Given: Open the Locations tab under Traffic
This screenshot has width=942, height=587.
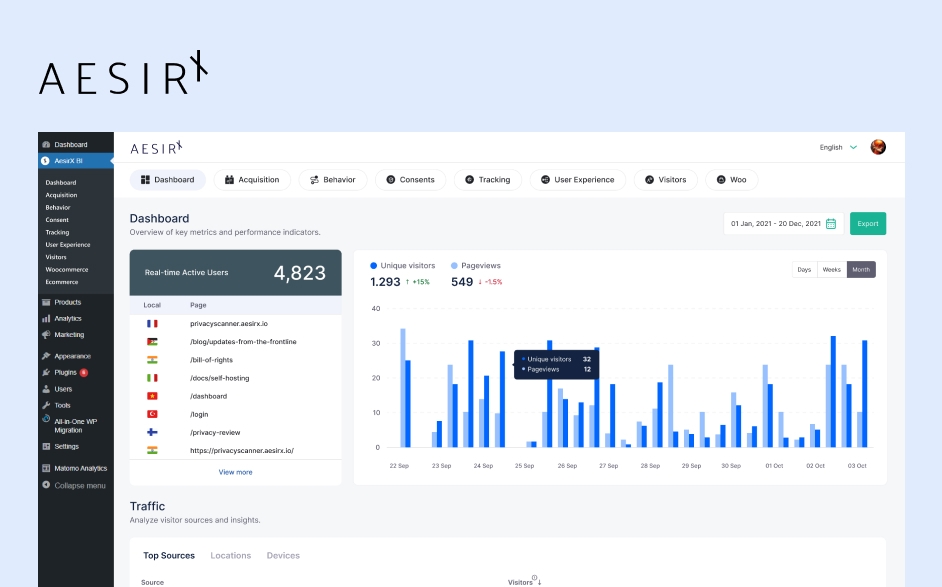Looking at the screenshot, I should click(x=231, y=555).
